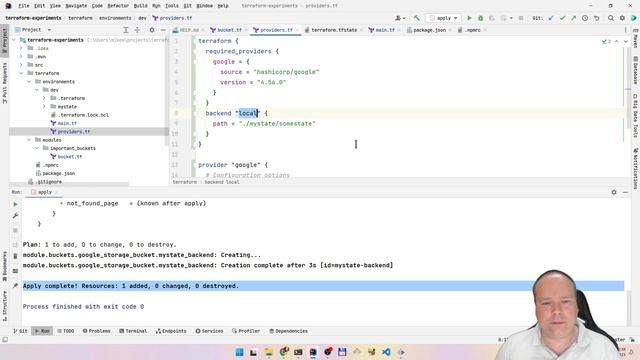640x360 pixels.
Task: Open the Run panel wrench settings icon
Action: pos(16,215)
